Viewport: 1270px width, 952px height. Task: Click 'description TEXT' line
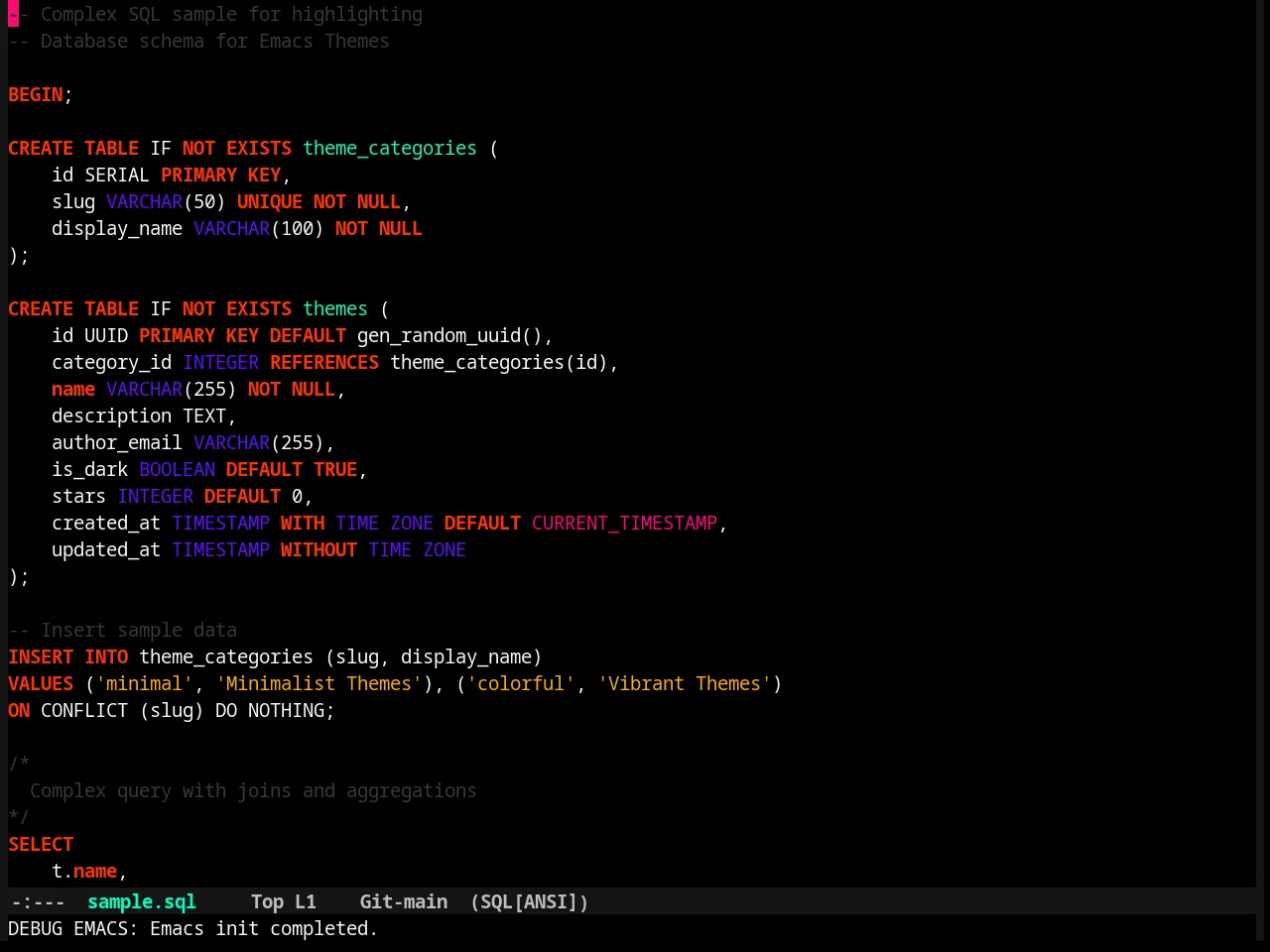pyautogui.click(x=144, y=416)
